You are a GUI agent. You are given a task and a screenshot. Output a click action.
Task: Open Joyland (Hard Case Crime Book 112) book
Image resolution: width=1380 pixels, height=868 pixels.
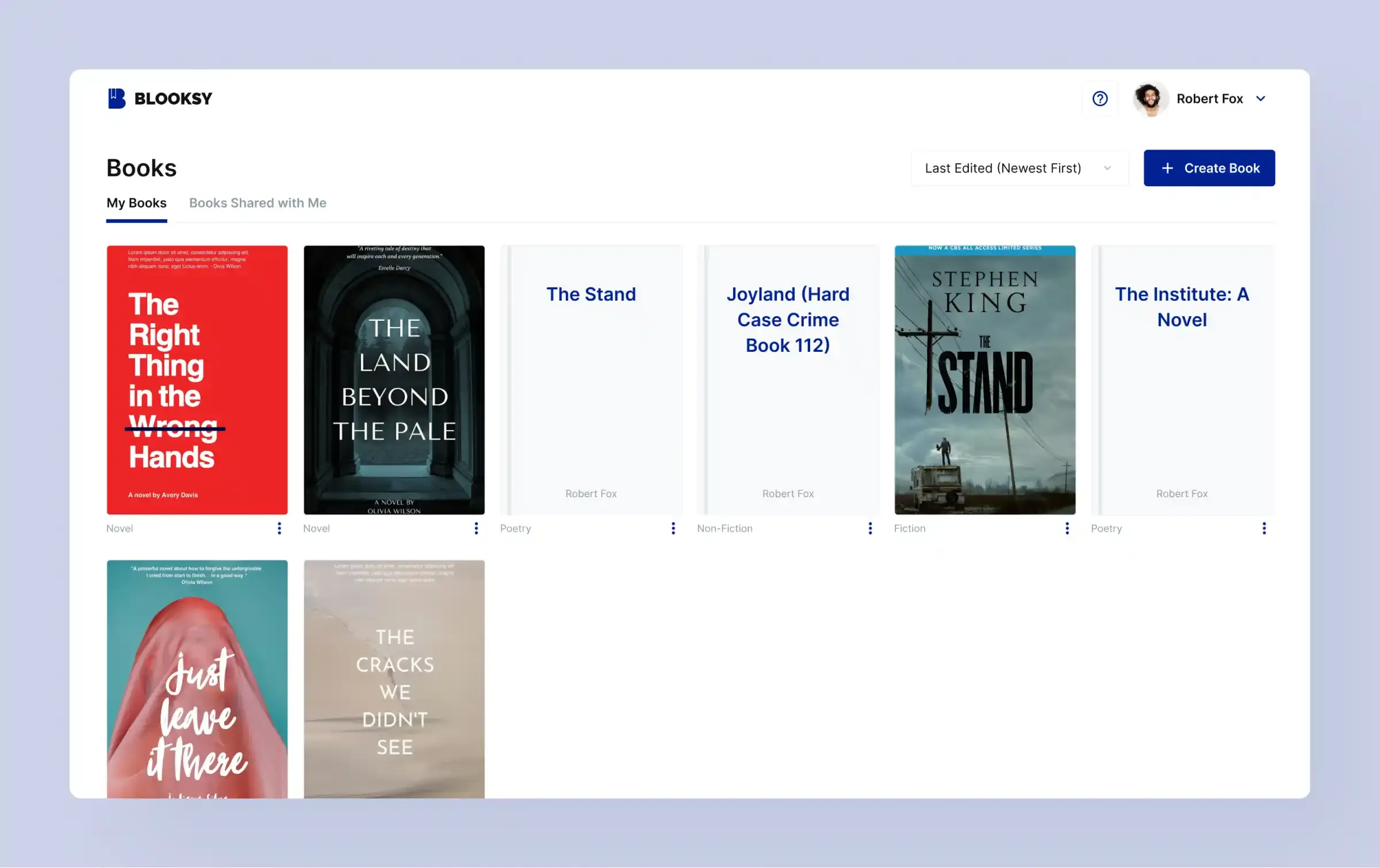[788, 380]
